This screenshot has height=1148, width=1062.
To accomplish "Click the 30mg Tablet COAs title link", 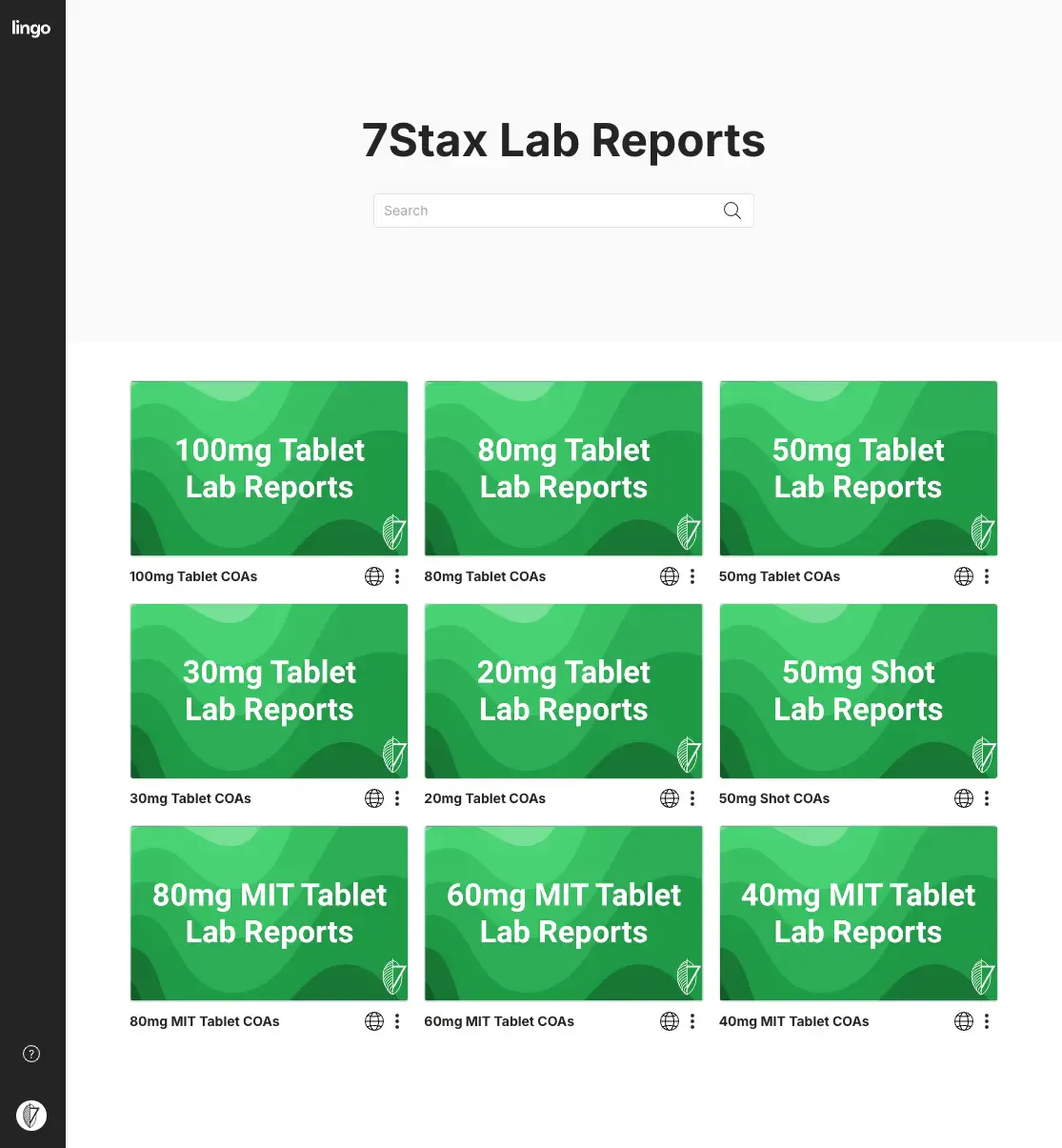I will pos(190,798).
